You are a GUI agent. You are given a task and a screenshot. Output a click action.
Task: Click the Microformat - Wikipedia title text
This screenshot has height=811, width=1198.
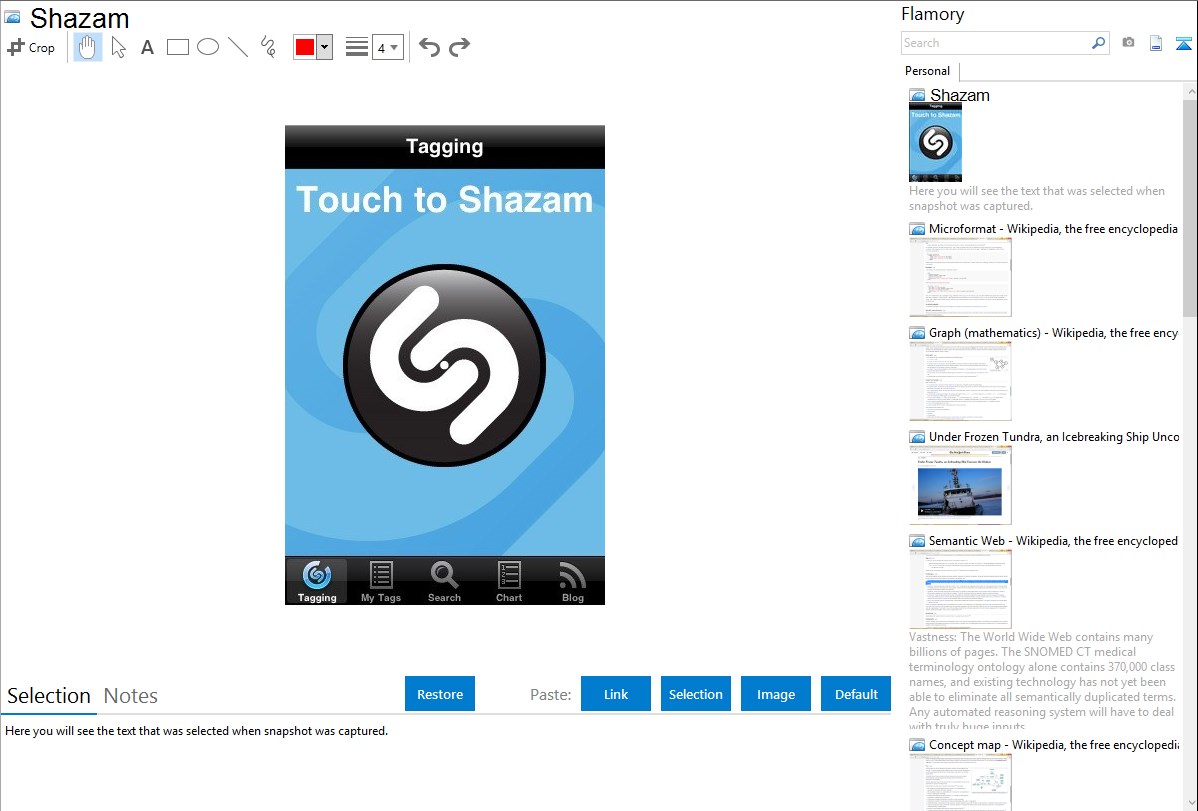1053,229
